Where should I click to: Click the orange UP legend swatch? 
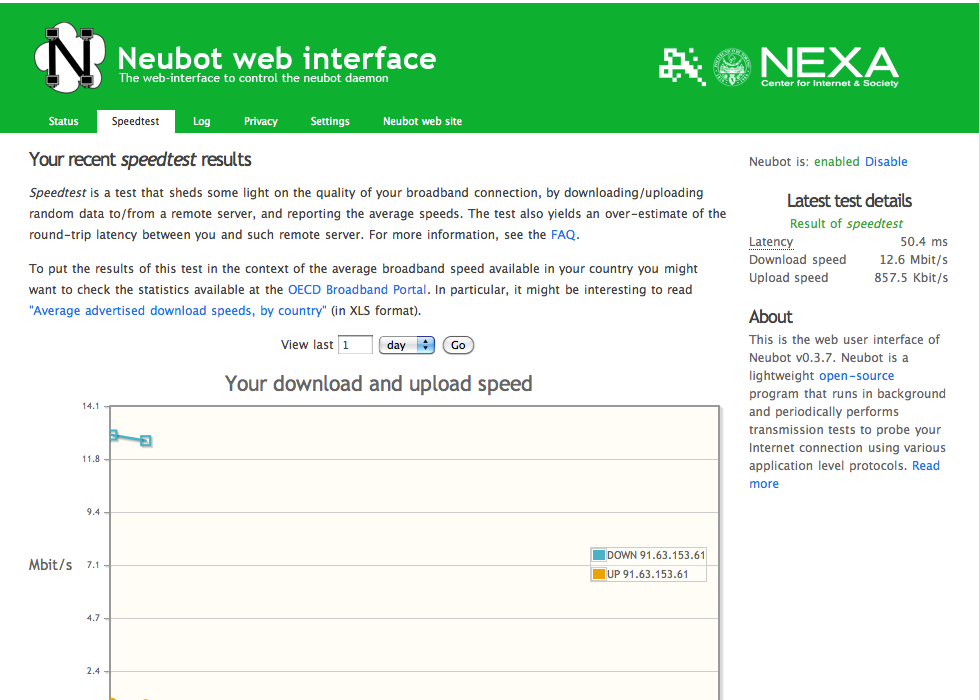point(597,573)
